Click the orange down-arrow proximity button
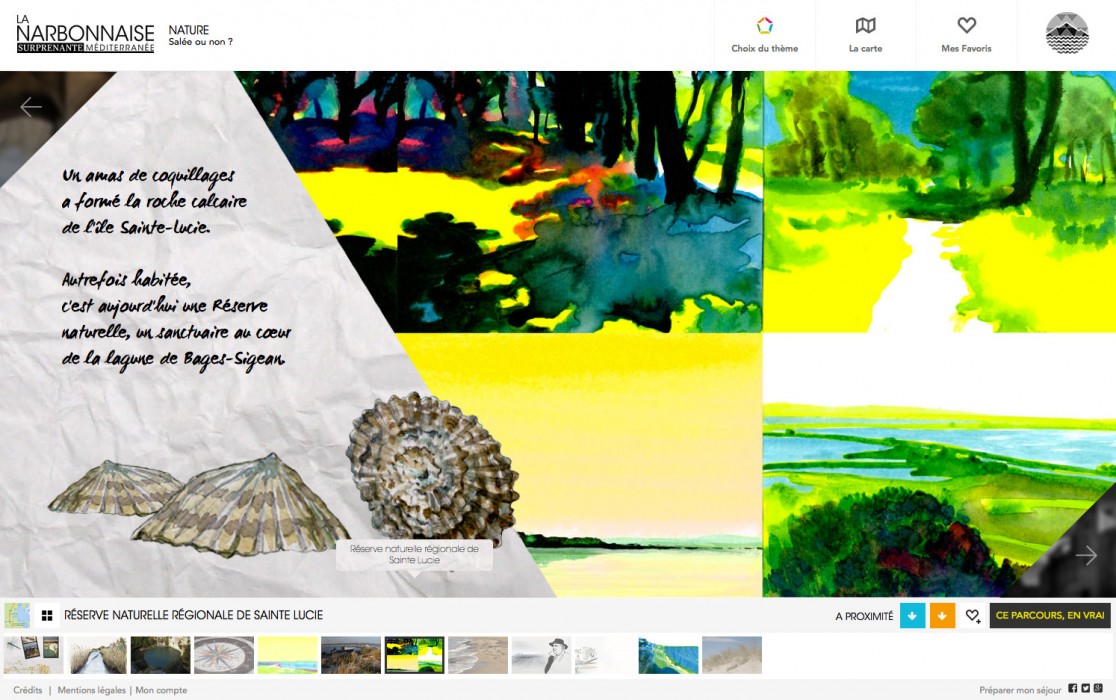The image size is (1116, 700). 942,616
